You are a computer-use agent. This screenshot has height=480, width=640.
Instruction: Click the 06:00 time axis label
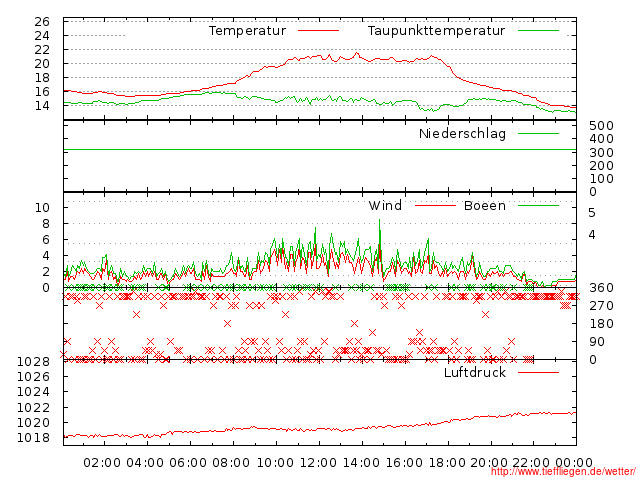point(188,463)
